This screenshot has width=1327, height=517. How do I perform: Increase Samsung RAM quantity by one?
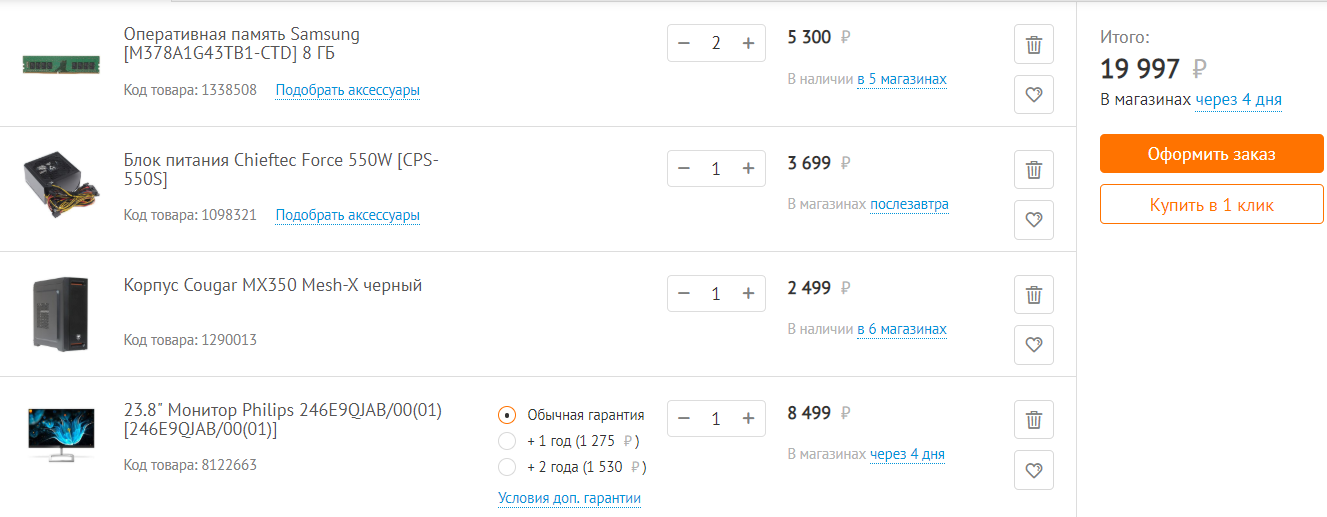click(x=748, y=43)
